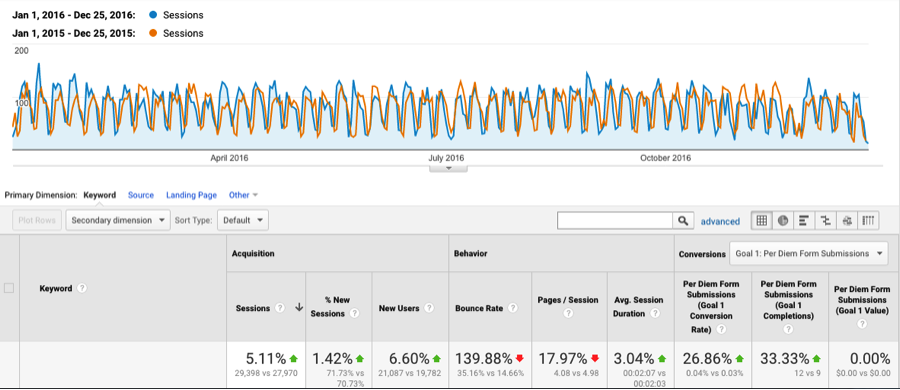Open help for Goal 1 Completions
The image size is (900, 390).
click(788, 330)
